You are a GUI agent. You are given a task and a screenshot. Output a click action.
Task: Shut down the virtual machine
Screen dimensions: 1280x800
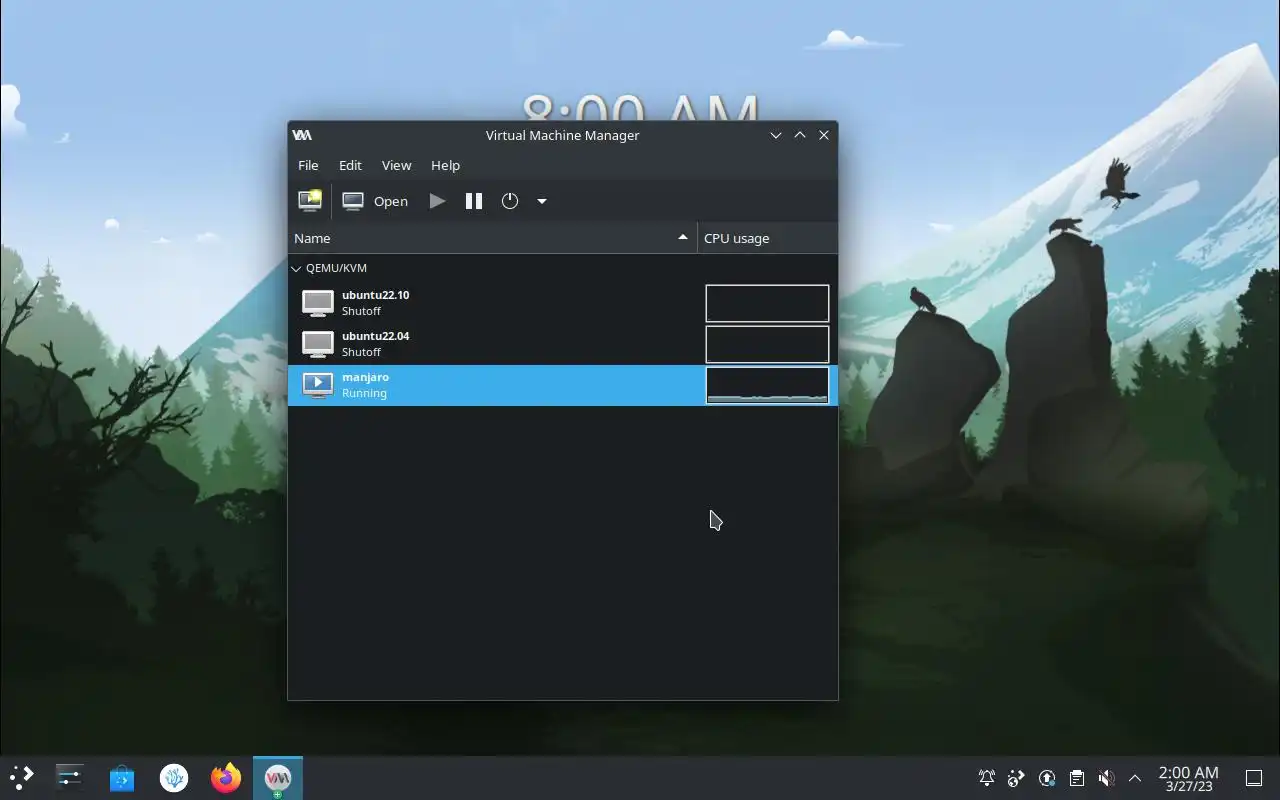(510, 201)
